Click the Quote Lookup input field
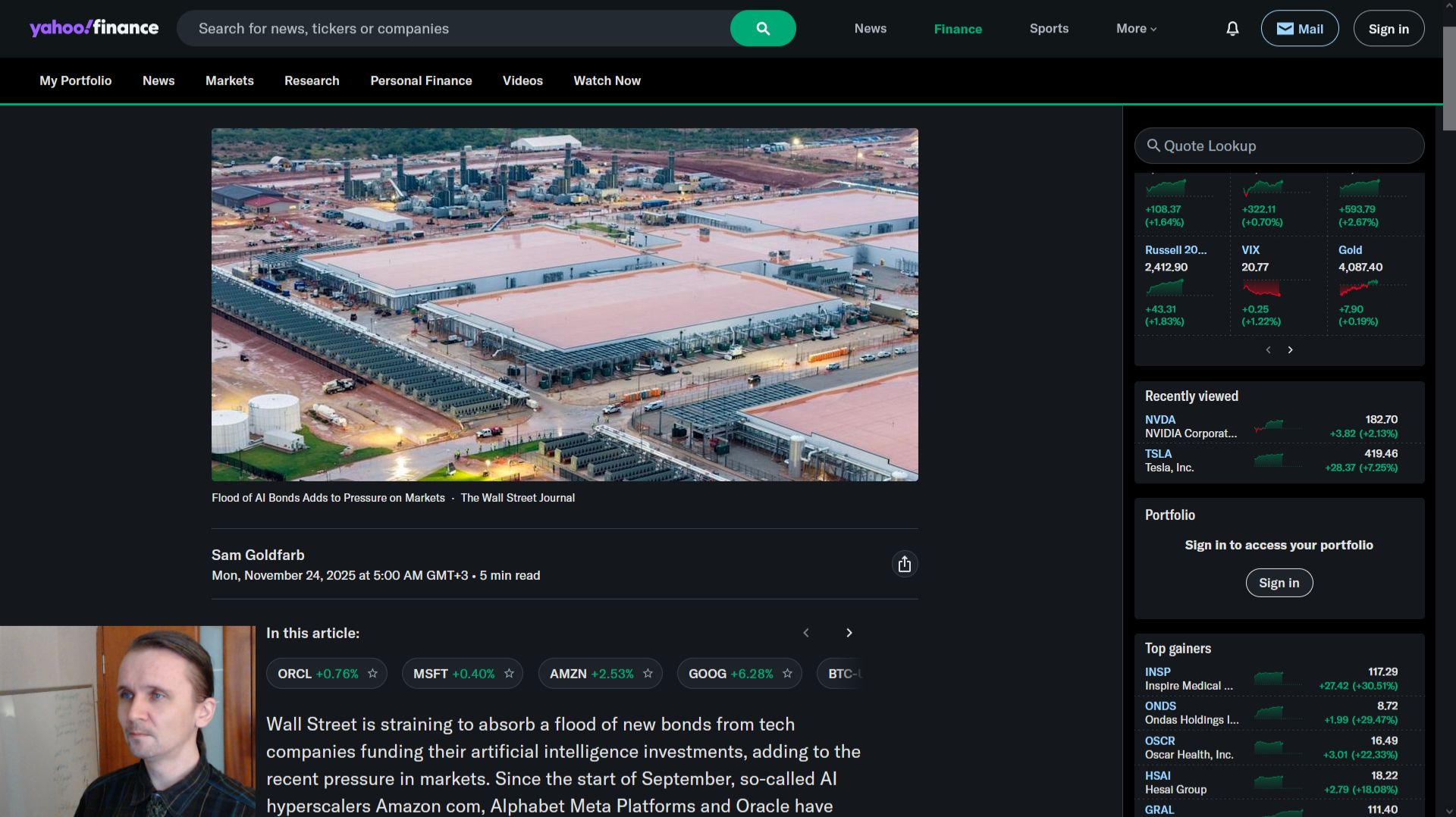Screen dimensions: 1456x817 pos(1279,146)
